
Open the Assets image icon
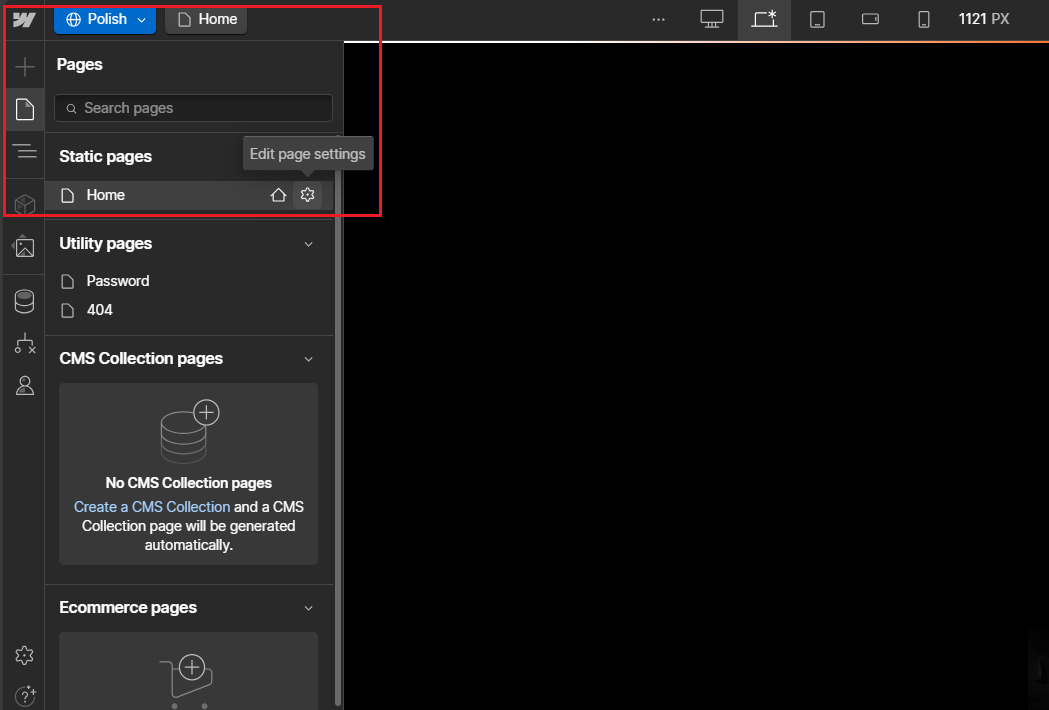click(24, 247)
